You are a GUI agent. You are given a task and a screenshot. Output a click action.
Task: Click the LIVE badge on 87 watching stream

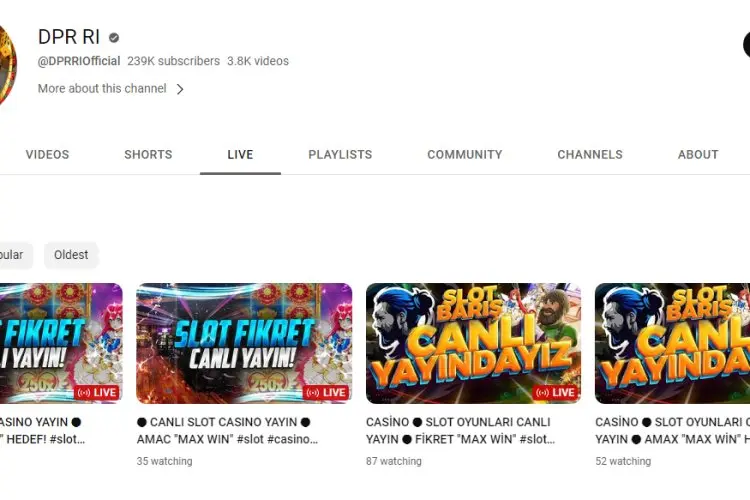tap(555, 393)
